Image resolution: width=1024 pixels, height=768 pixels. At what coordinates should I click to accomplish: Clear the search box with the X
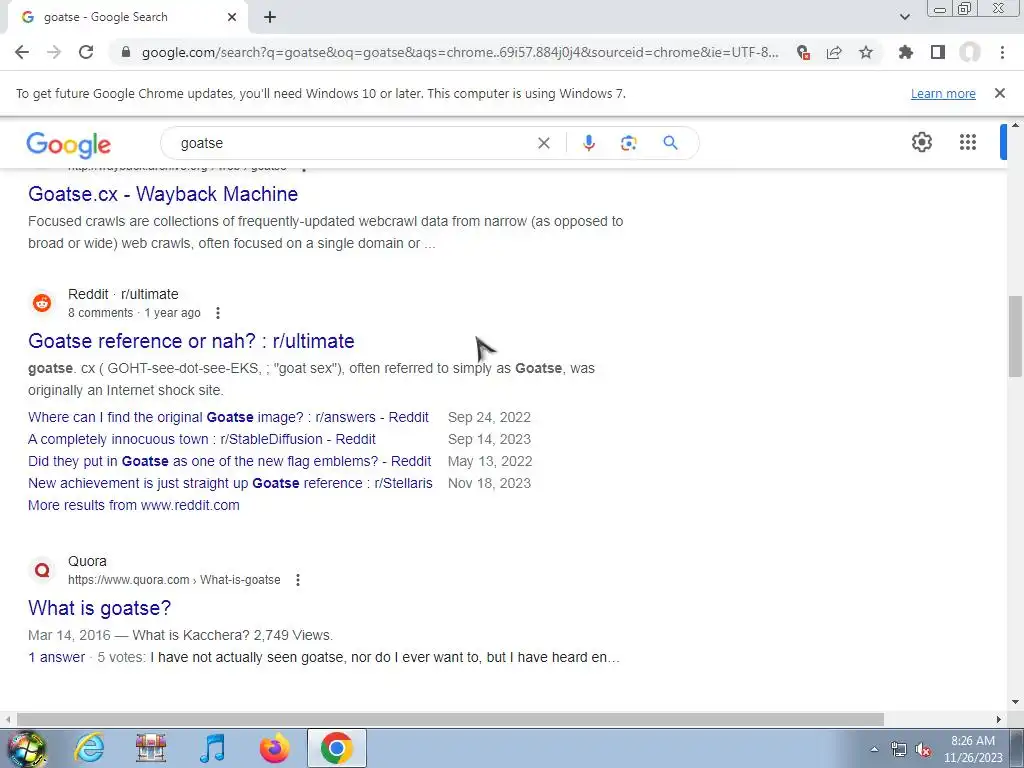coord(543,143)
